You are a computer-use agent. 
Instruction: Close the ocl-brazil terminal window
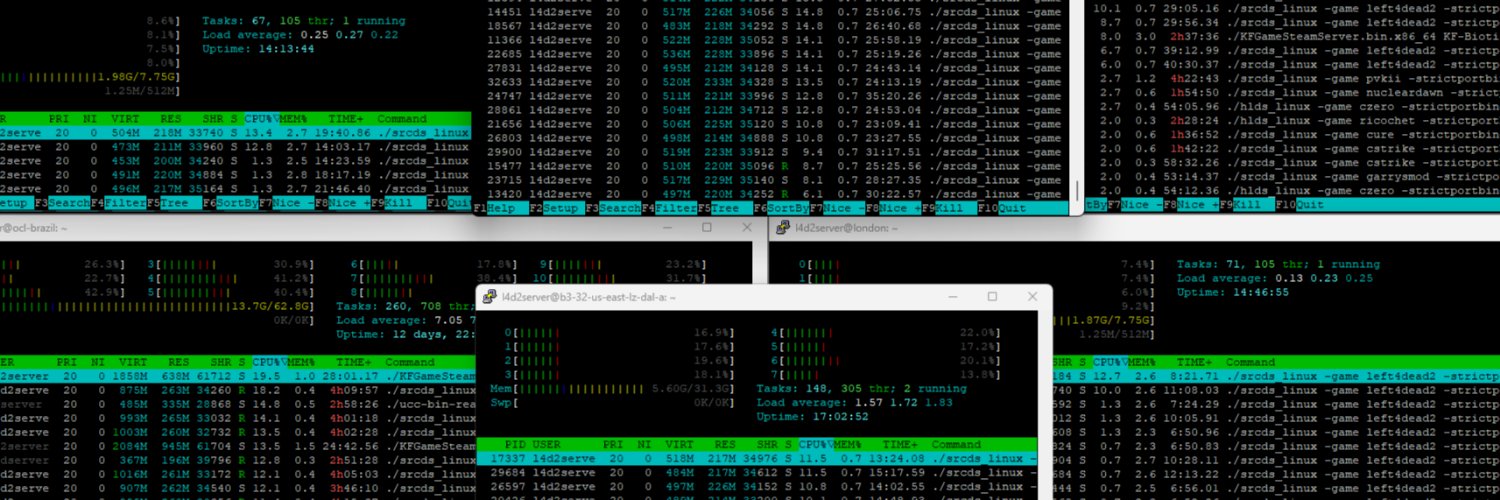tap(745, 228)
